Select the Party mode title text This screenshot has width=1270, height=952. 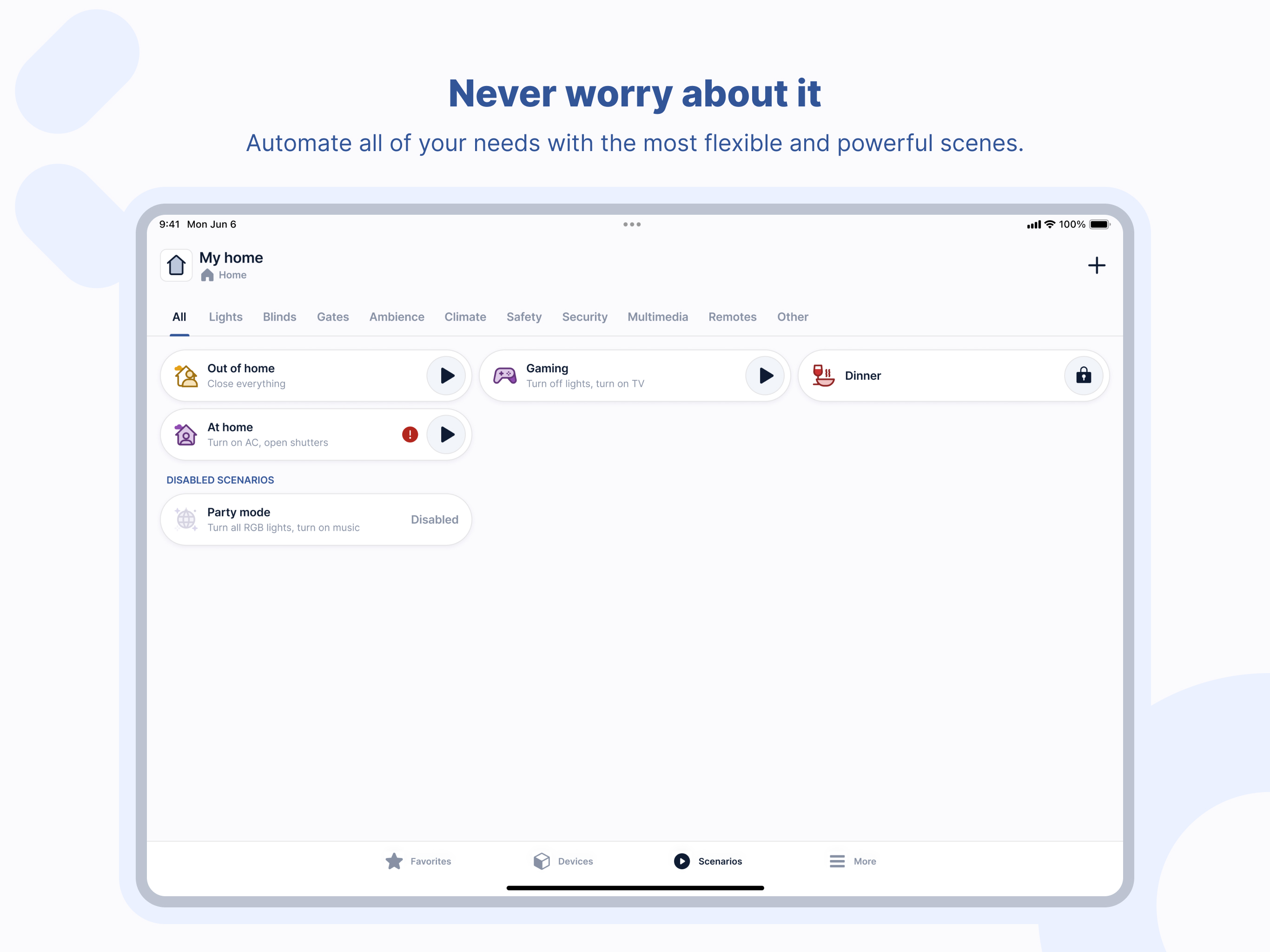click(x=238, y=512)
